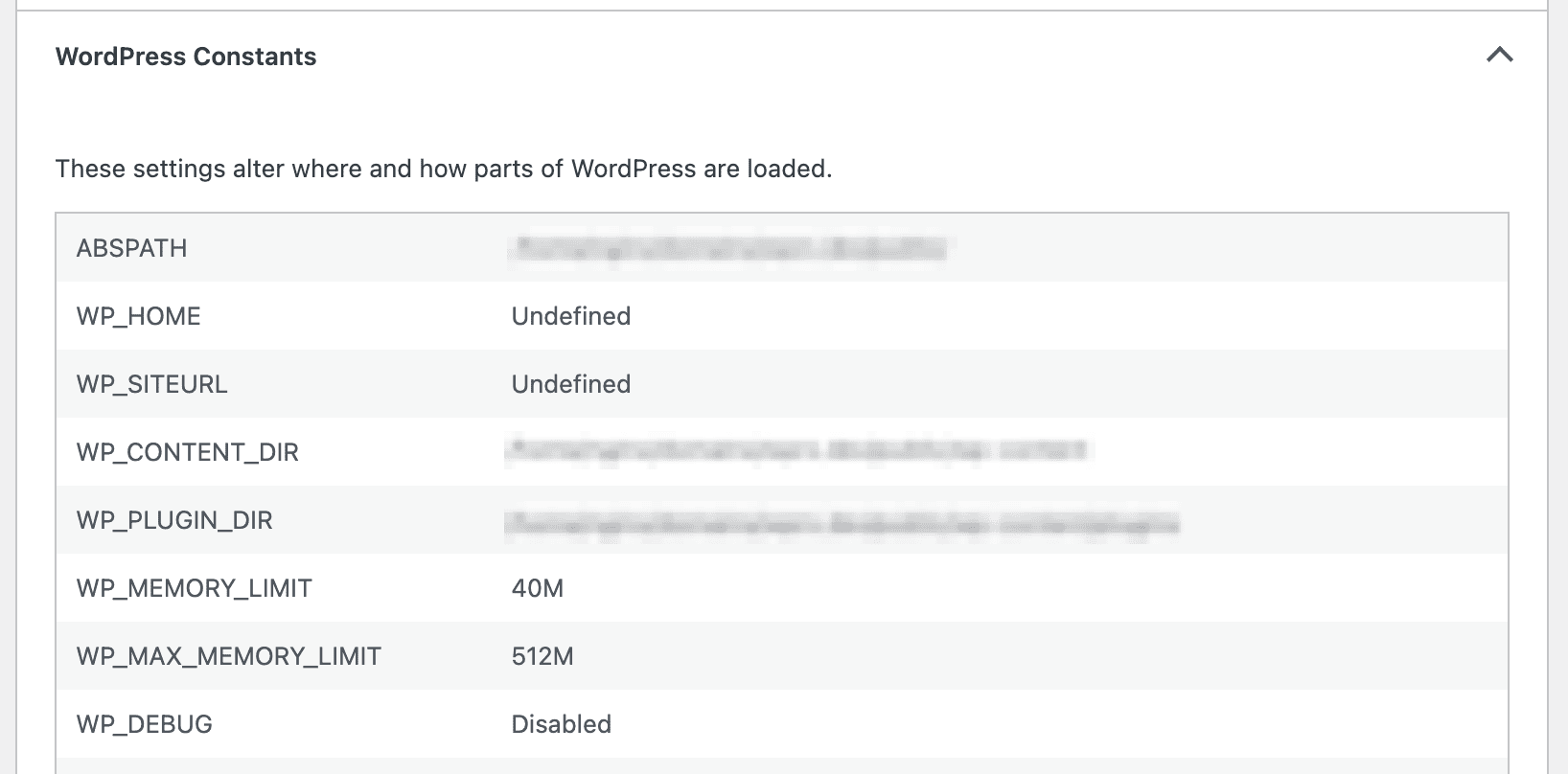Select the ABSPATH row label

click(x=130, y=247)
